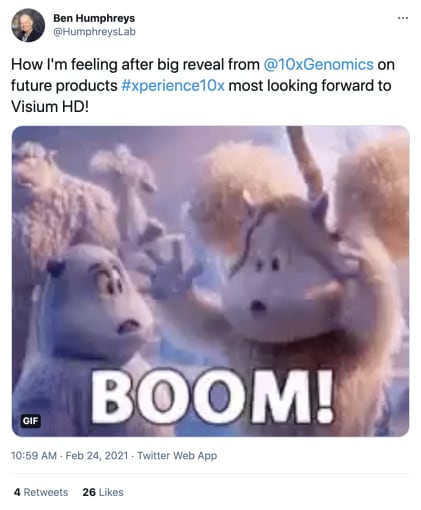This screenshot has height=510, width=421.
Task: Click the words 'future products' in the tweet
Action: (x=64, y=86)
